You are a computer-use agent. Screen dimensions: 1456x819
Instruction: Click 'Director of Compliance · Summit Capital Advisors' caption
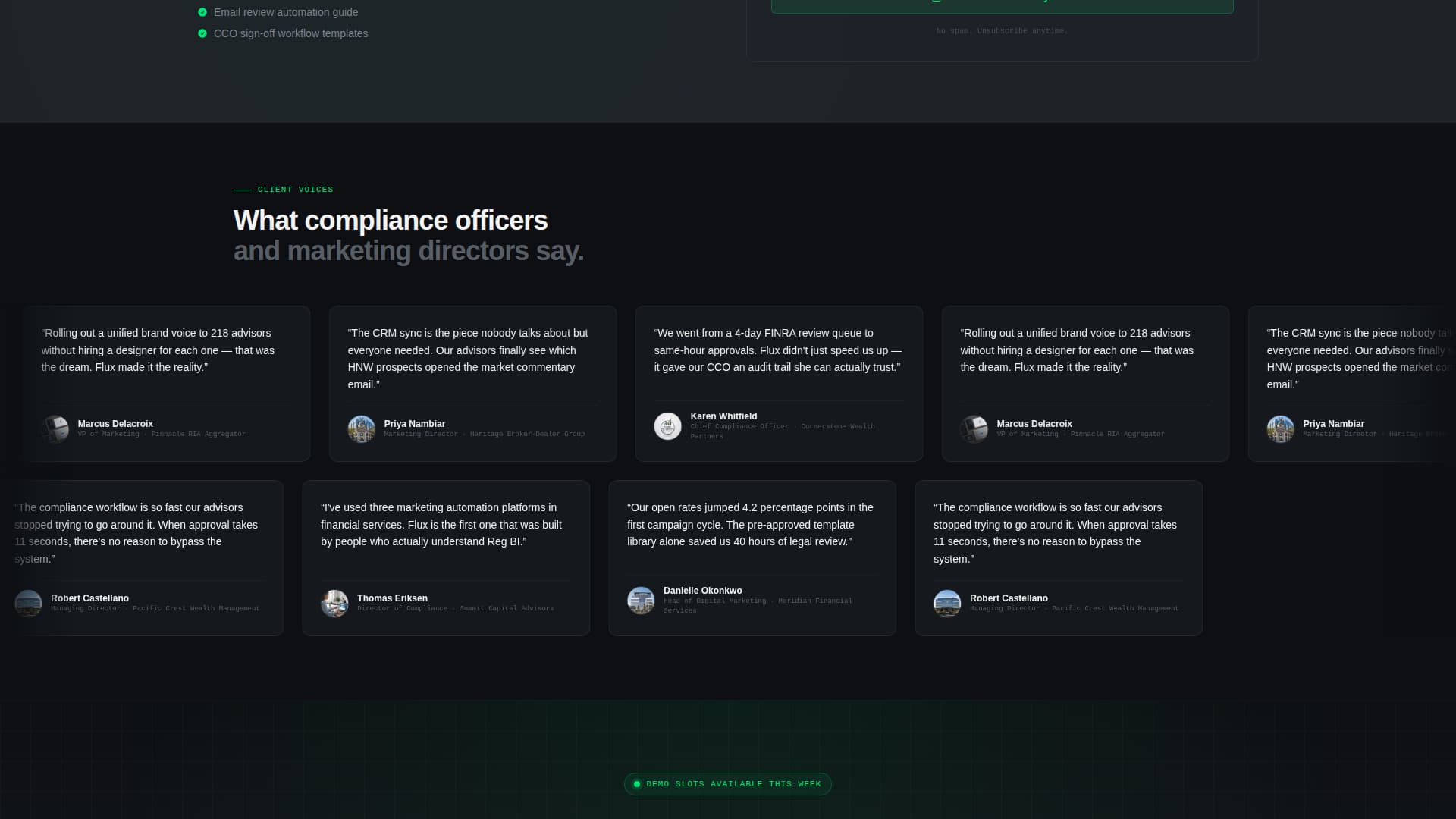click(456, 608)
